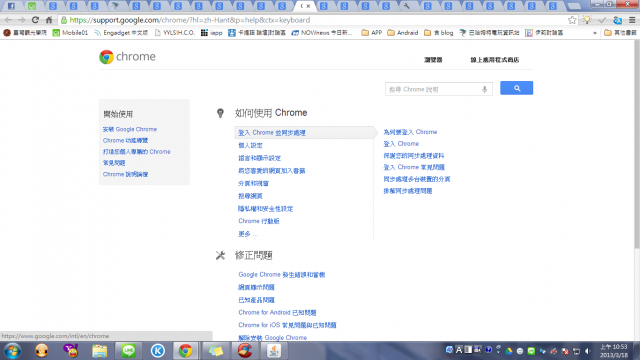Expand the other bookmarks folder at far right

[x=620, y=33]
